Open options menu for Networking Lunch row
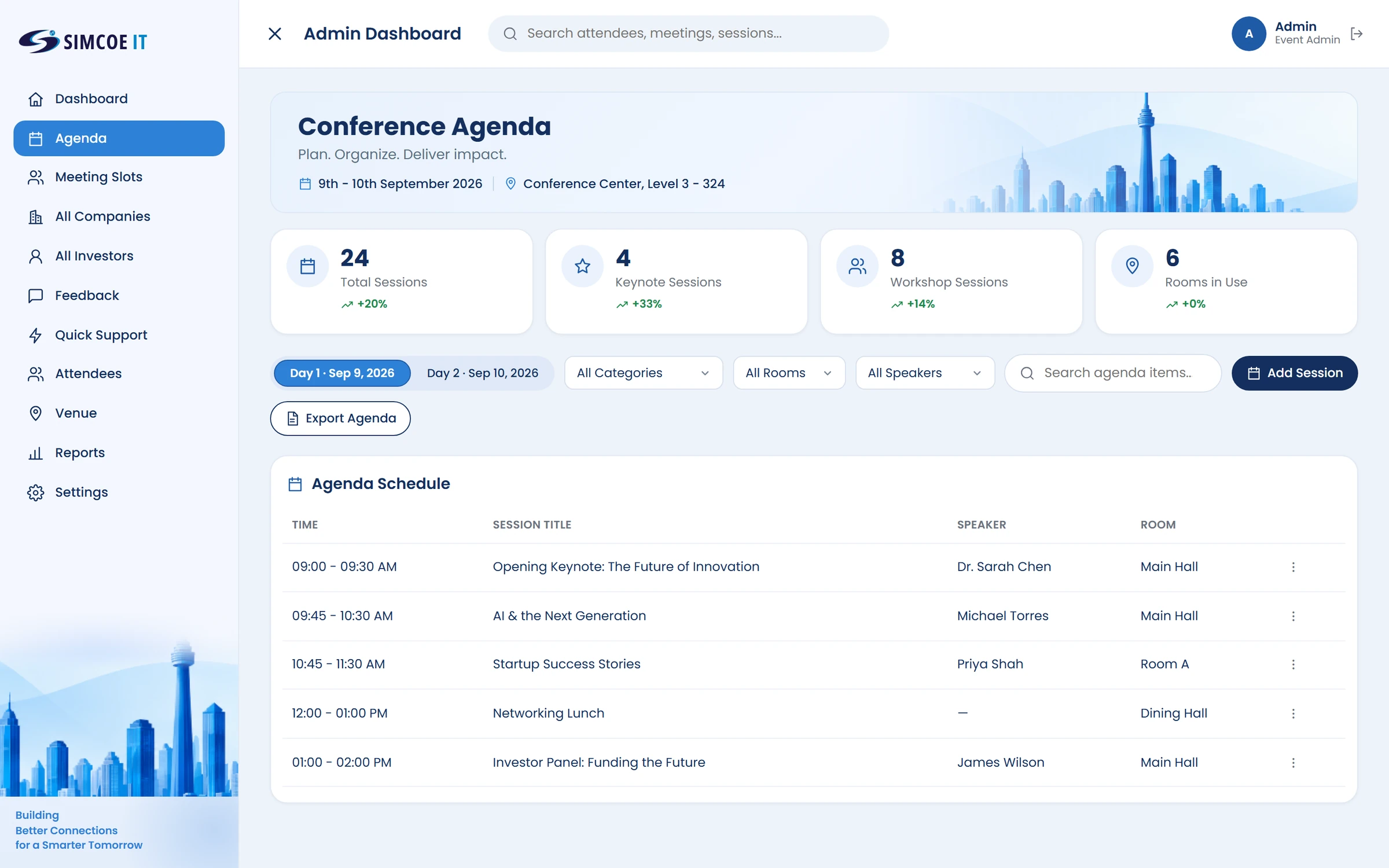1389x868 pixels. (1293, 713)
